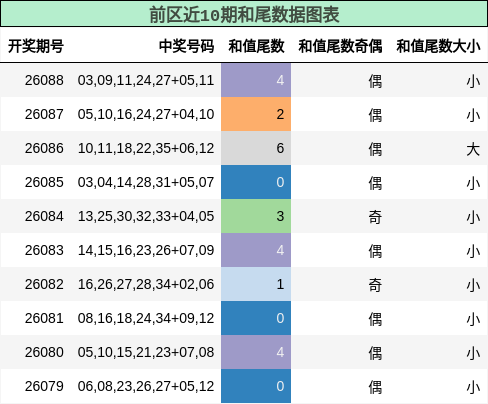Select numbers 10,11,18,22,35+06,12
Viewport: 488px width, 404px height.
tap(146, 148)
